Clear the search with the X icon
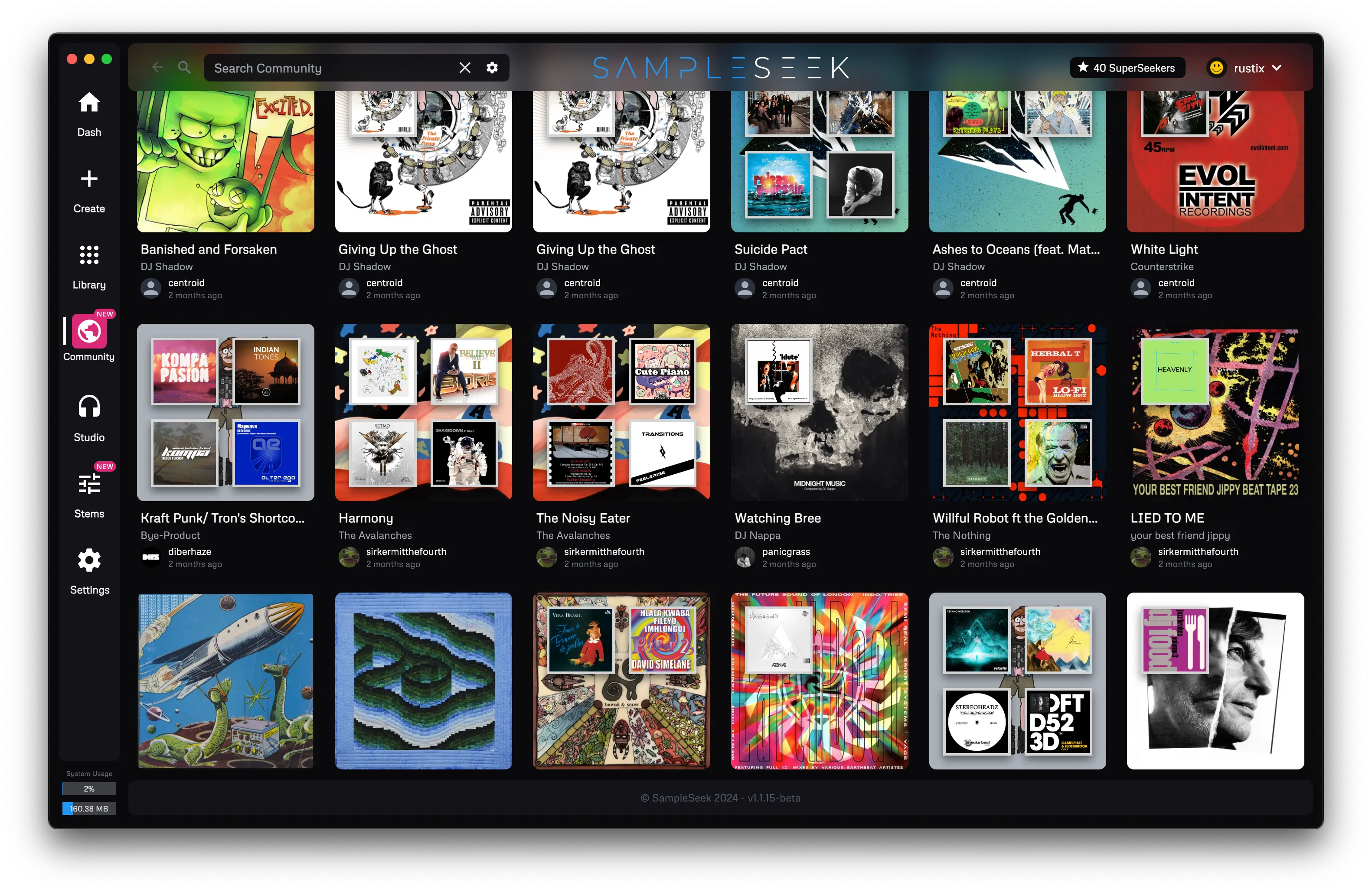The image size is (1372, 893). point(465,68)
